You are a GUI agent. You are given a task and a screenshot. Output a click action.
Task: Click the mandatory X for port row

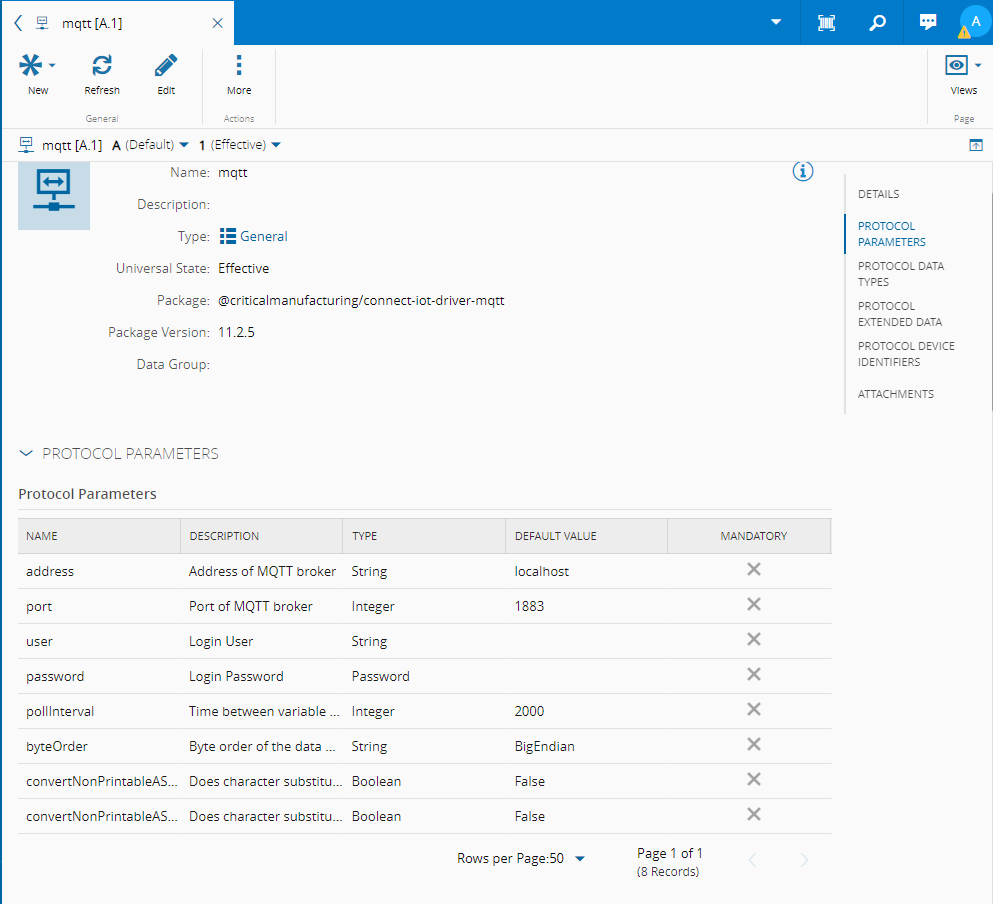pos(754,604)
